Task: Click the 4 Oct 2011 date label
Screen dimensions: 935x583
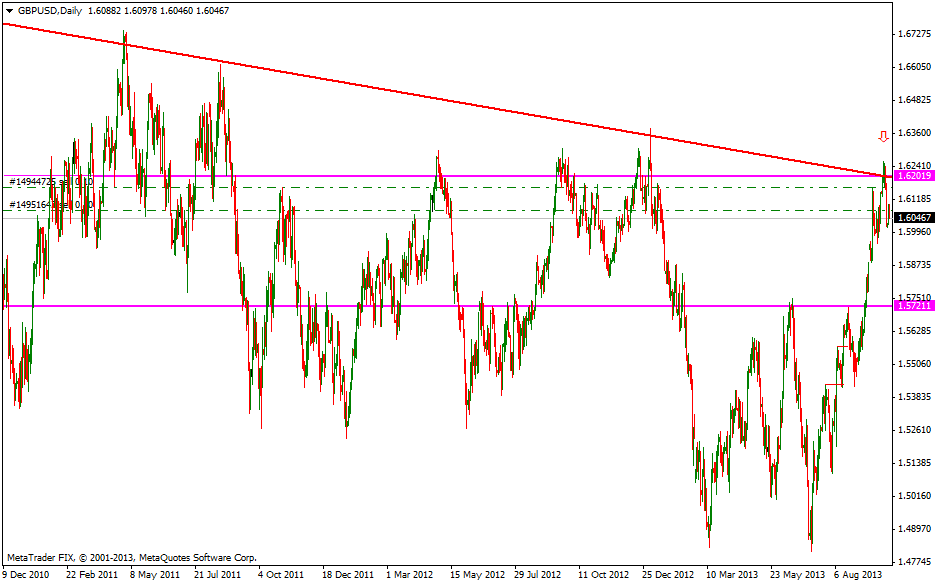Action: [281, 575]
